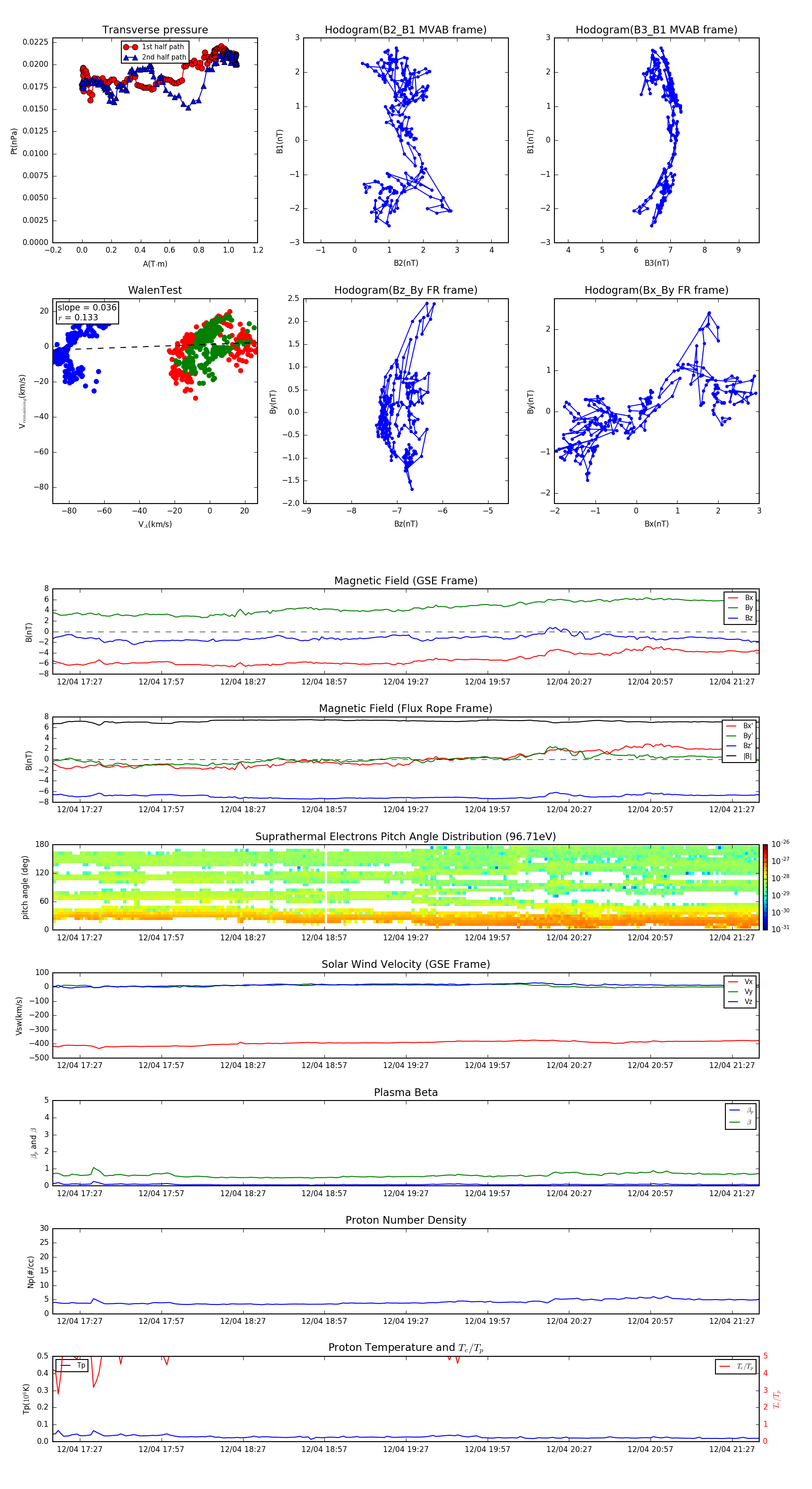
Task: Select the "A(T·m)" x-axis label
Action: point(155,264)
